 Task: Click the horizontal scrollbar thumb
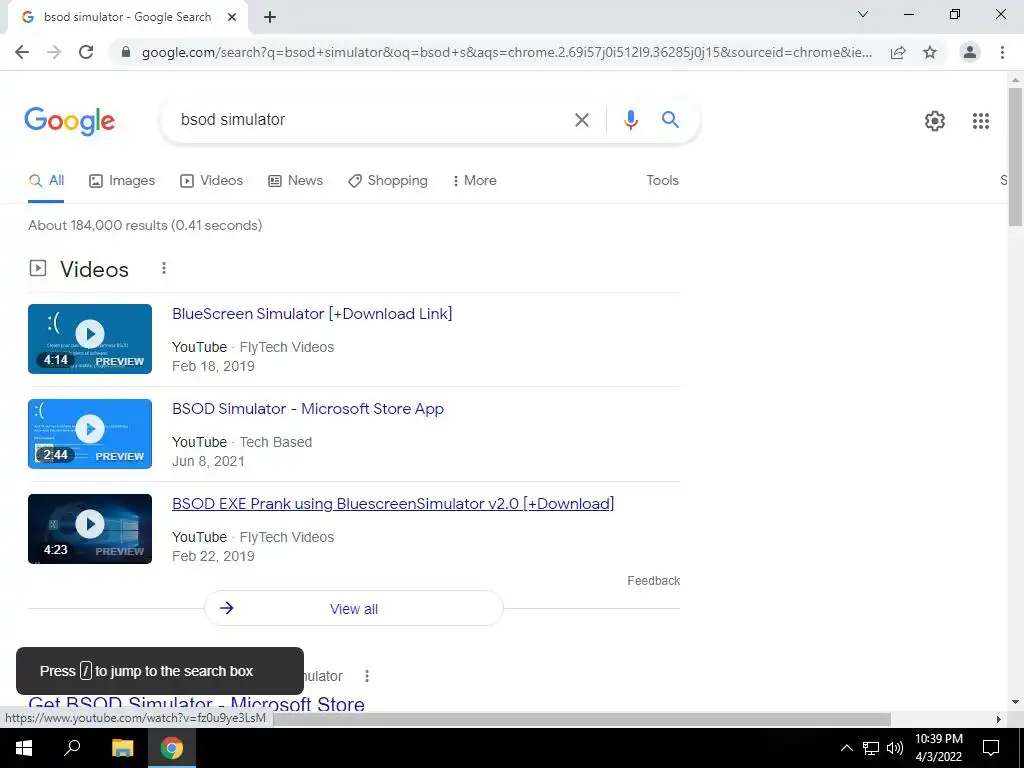[x=581, y=719]
